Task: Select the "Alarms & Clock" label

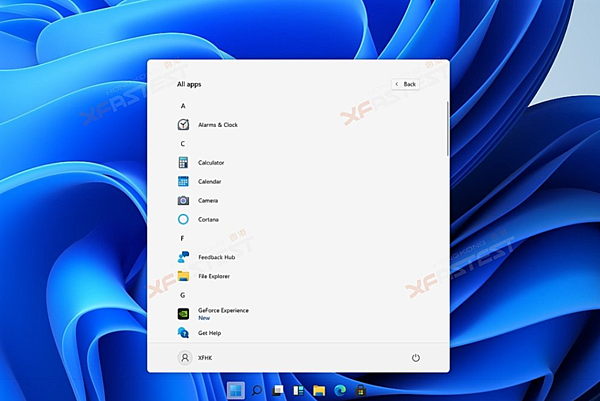Action: 218,125
